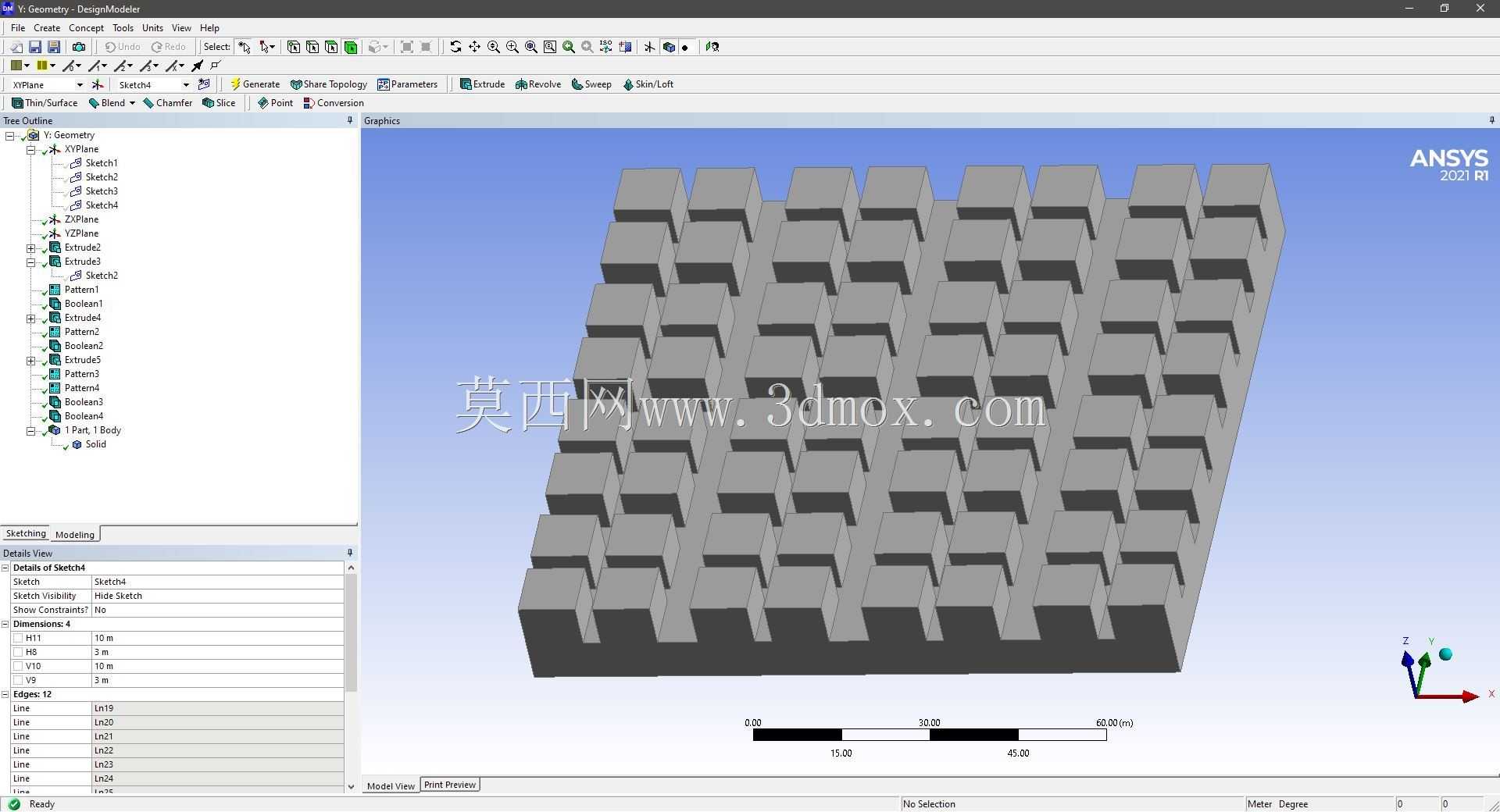
Task: Collapse the Dimensions: 4 section
Action: pos(5,624)
